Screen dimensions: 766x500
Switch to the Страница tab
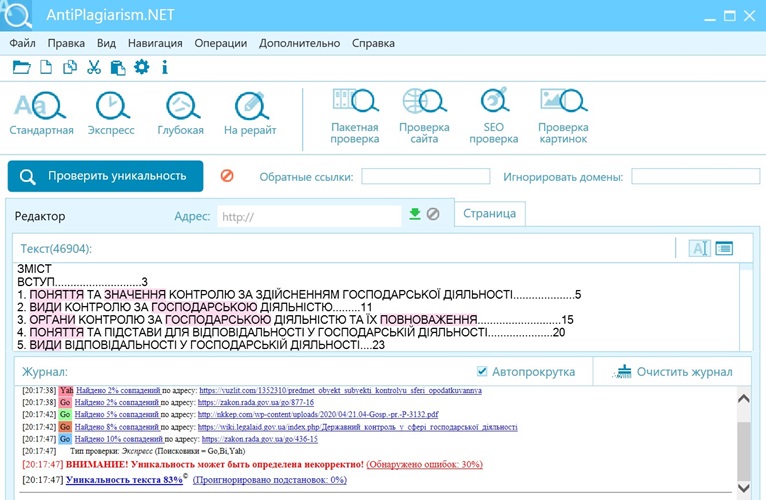click(x=489, y=214)
